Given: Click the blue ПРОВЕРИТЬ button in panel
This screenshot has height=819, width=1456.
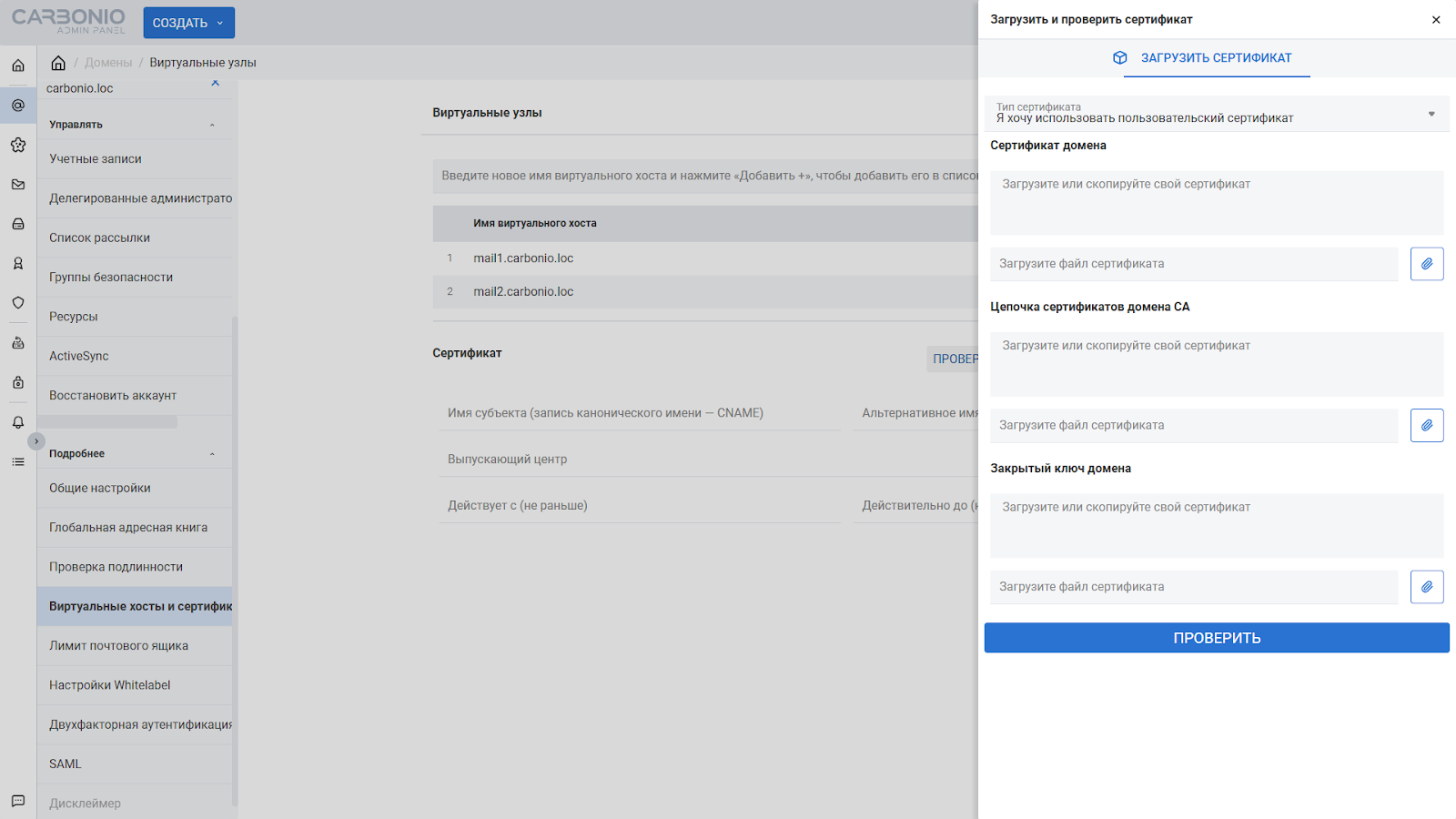Looking at the screenshot, I should [x=1217, y=638].
